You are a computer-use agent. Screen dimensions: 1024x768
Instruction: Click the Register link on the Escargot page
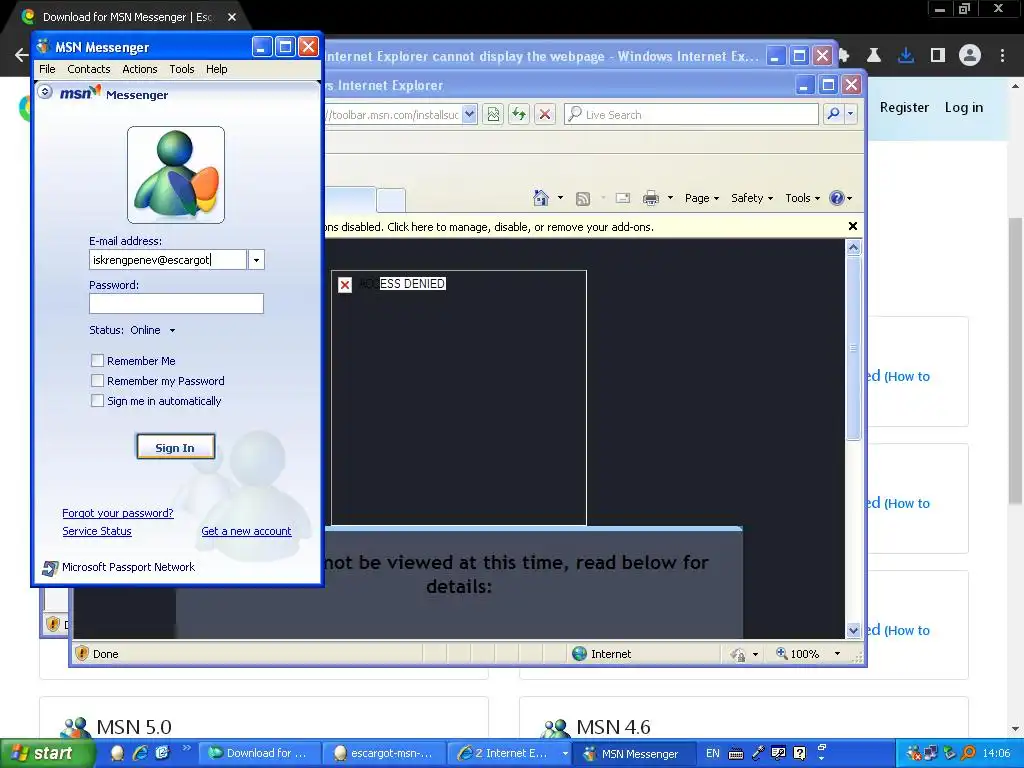point(904,108)
